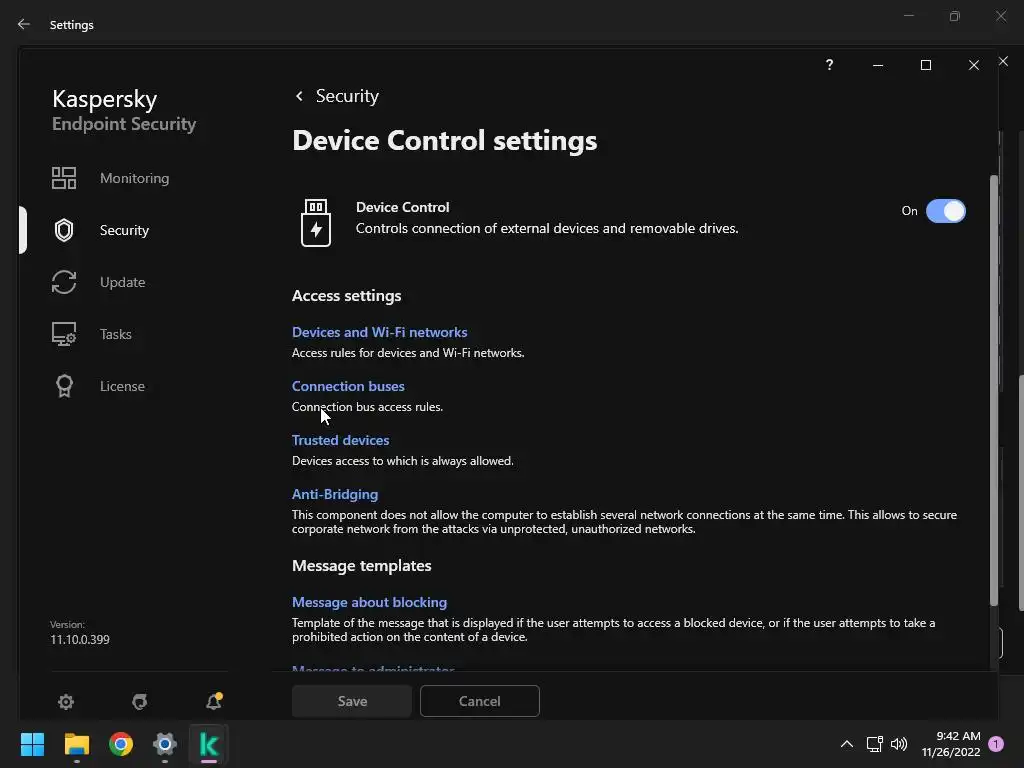Turn off the Device Control toggle

pyautogui.click(x=946, y=211)
